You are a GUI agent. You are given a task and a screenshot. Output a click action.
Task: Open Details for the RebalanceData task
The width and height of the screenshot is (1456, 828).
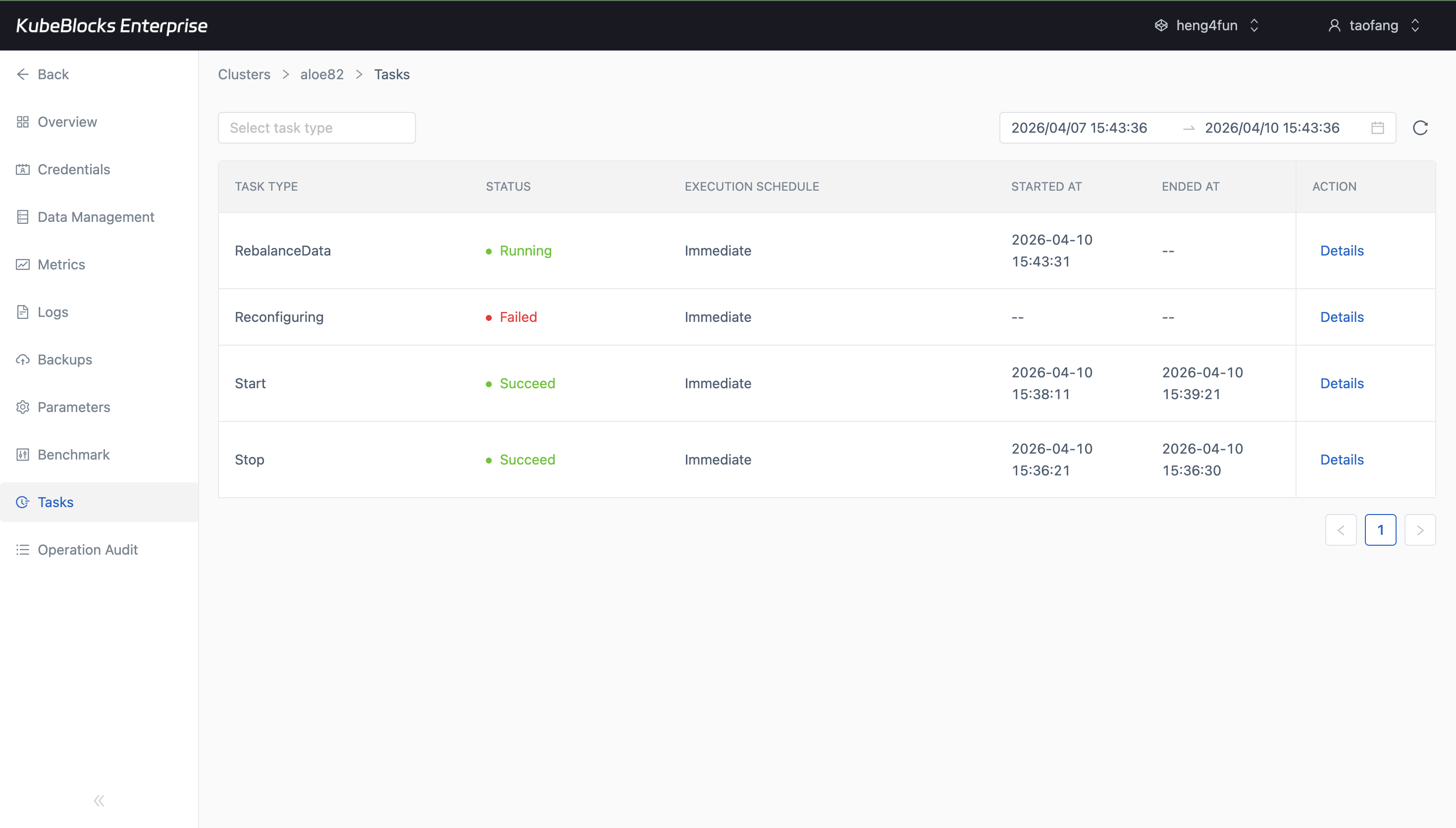1341,250
